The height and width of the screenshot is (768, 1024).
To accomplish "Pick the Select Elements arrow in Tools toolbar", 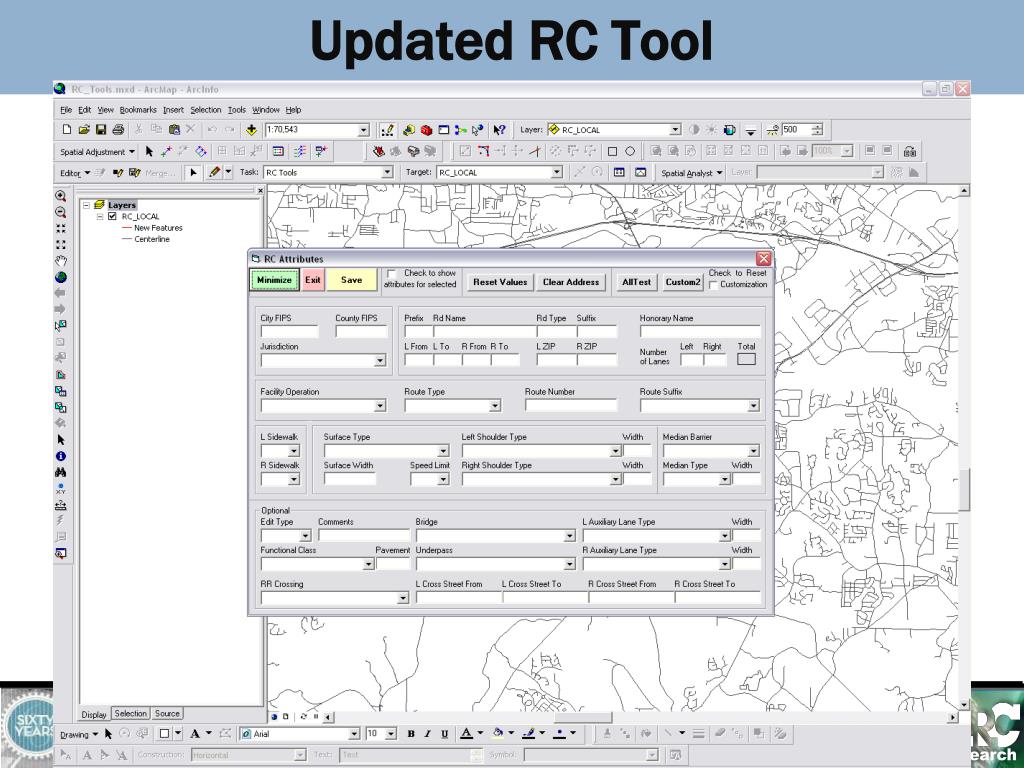I will [x=61, y=440].
